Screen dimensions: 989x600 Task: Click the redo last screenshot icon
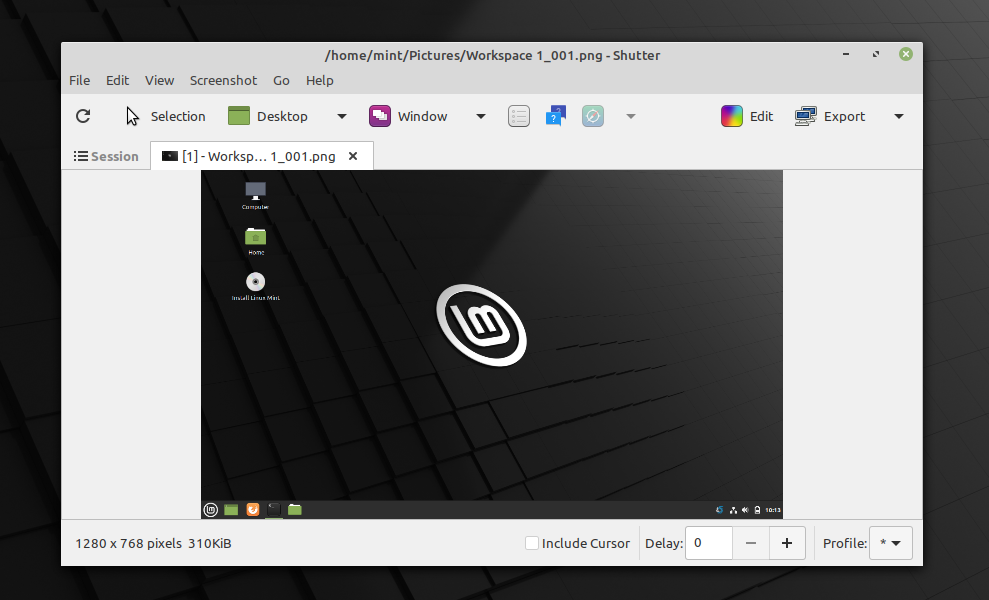pos(83,116)
